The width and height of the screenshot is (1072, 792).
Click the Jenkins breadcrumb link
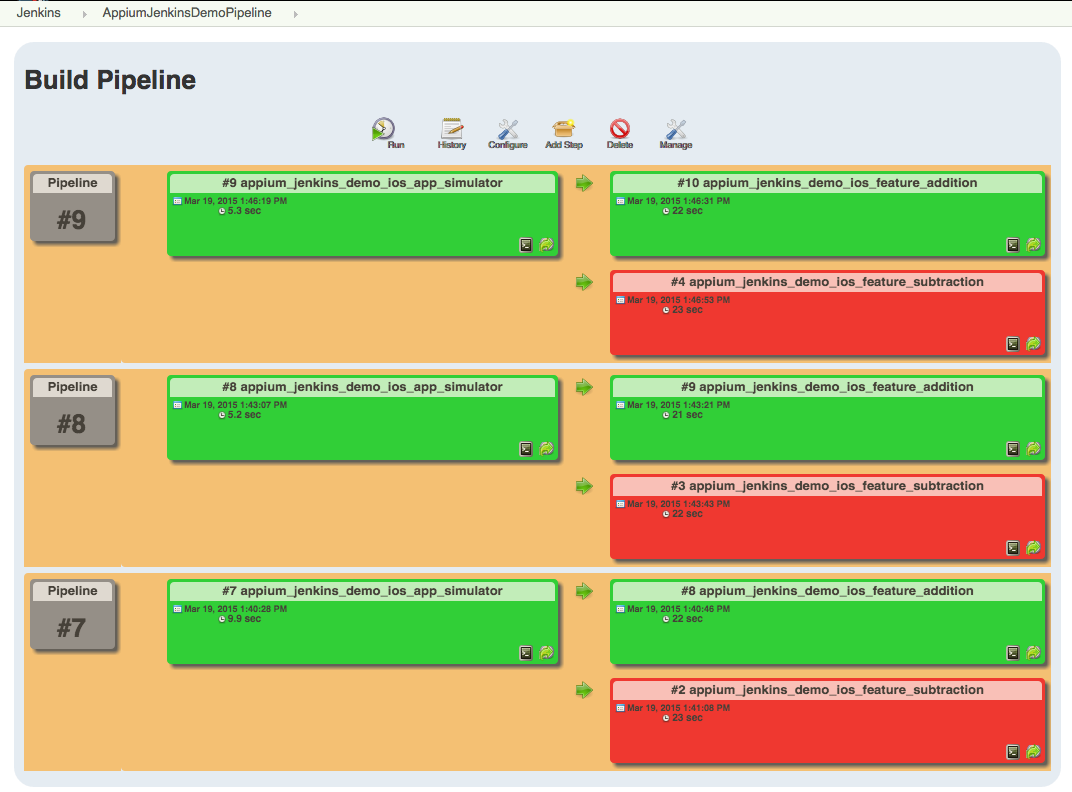pyautogui.click(x=38, y=13)
